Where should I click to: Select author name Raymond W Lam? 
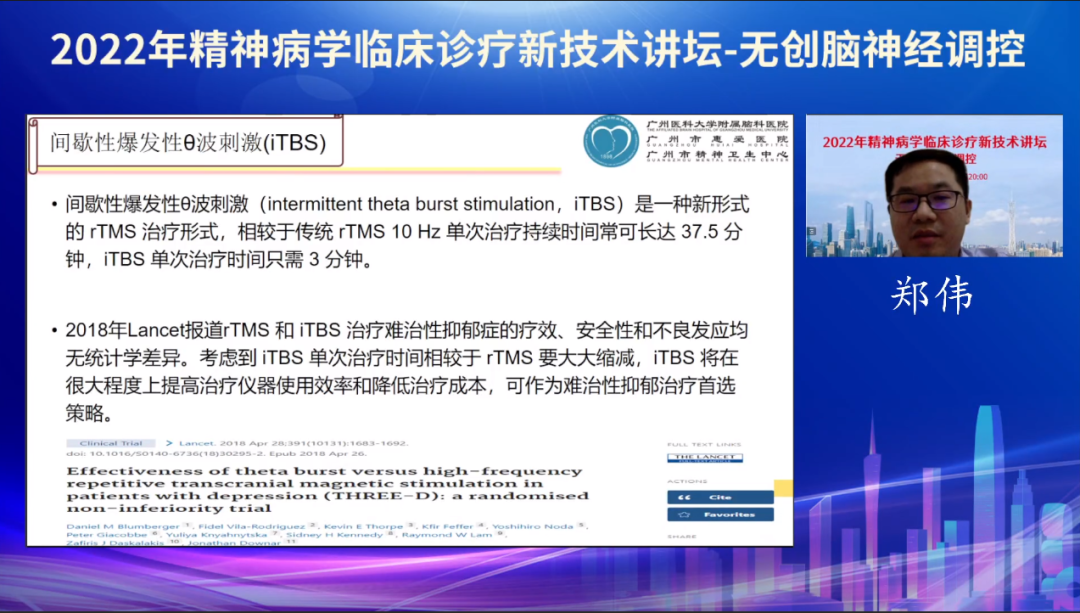click(x=449, y=536)
